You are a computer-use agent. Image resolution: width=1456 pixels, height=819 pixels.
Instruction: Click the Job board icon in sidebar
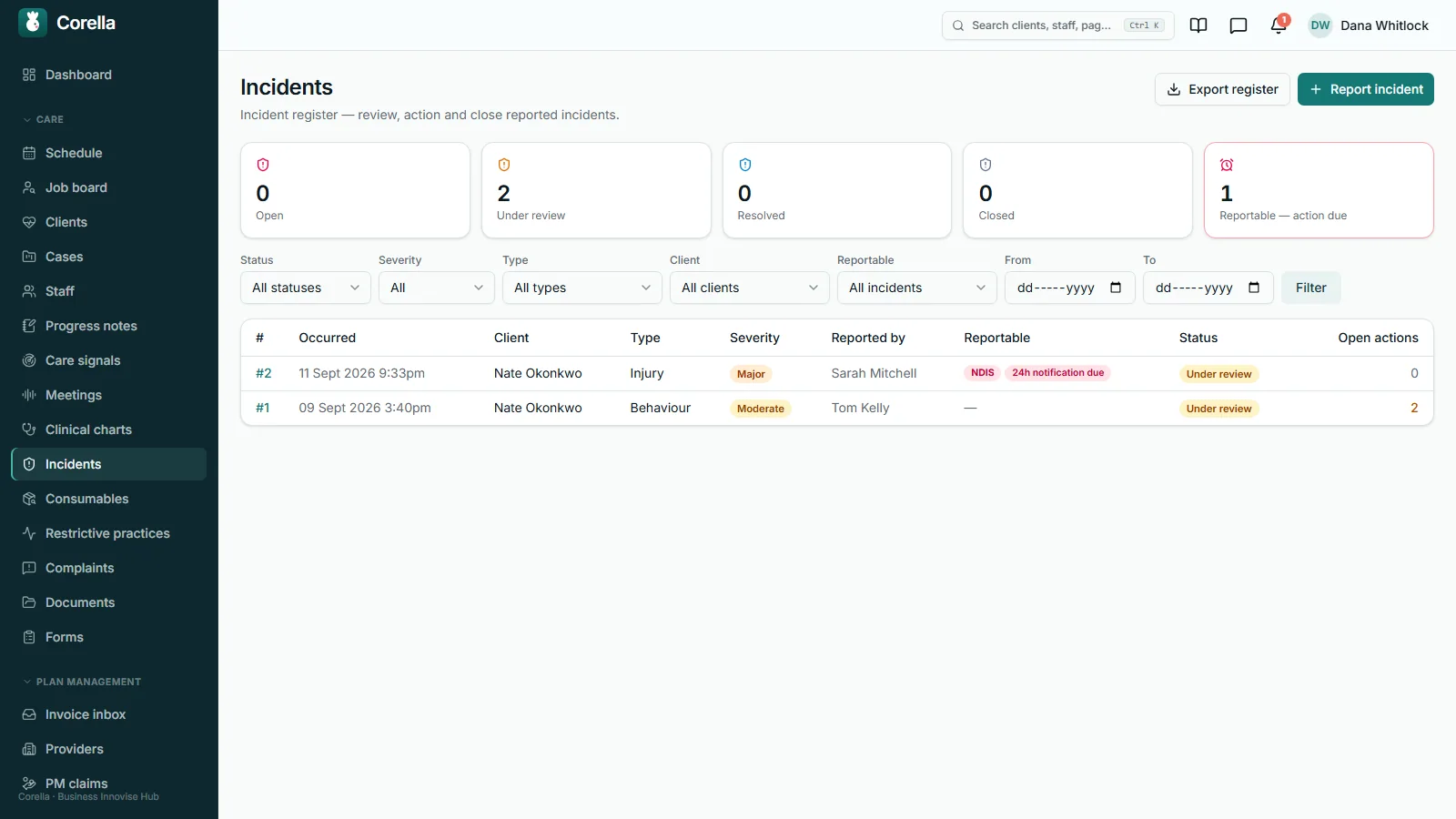tap(29, 187)
